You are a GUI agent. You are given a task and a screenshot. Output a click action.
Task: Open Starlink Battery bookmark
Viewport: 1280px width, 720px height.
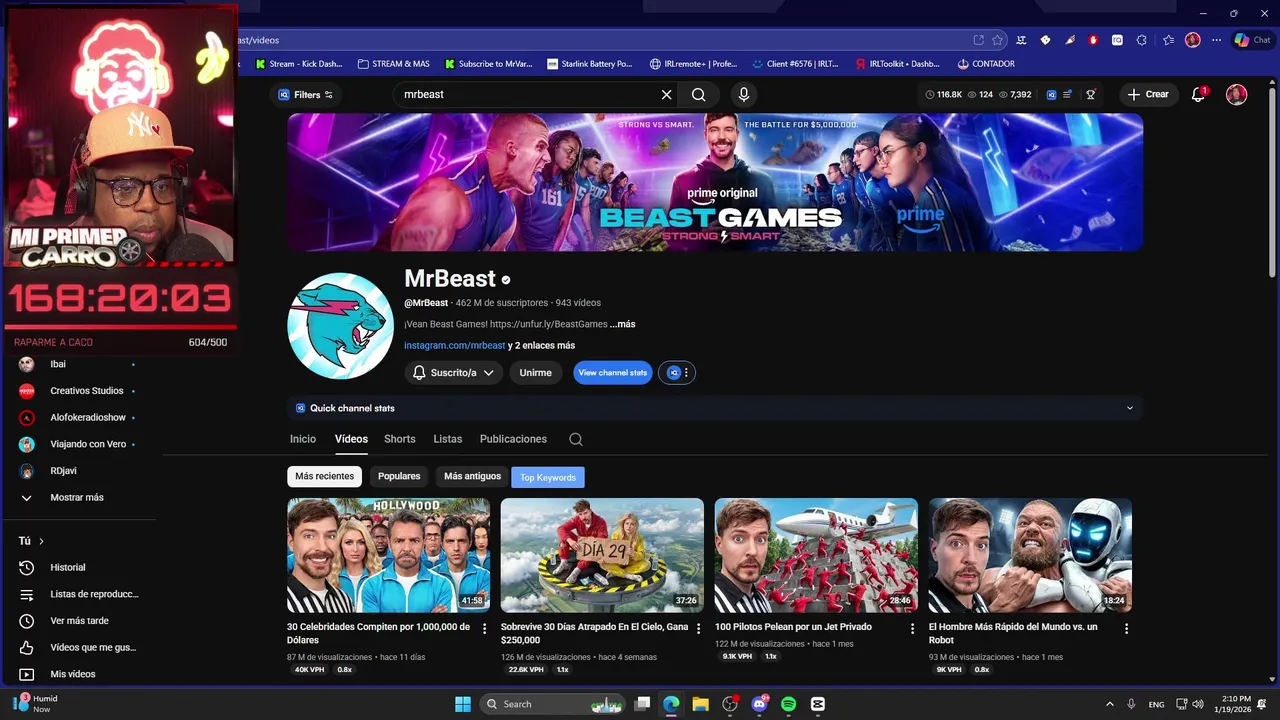coord(590,64)
